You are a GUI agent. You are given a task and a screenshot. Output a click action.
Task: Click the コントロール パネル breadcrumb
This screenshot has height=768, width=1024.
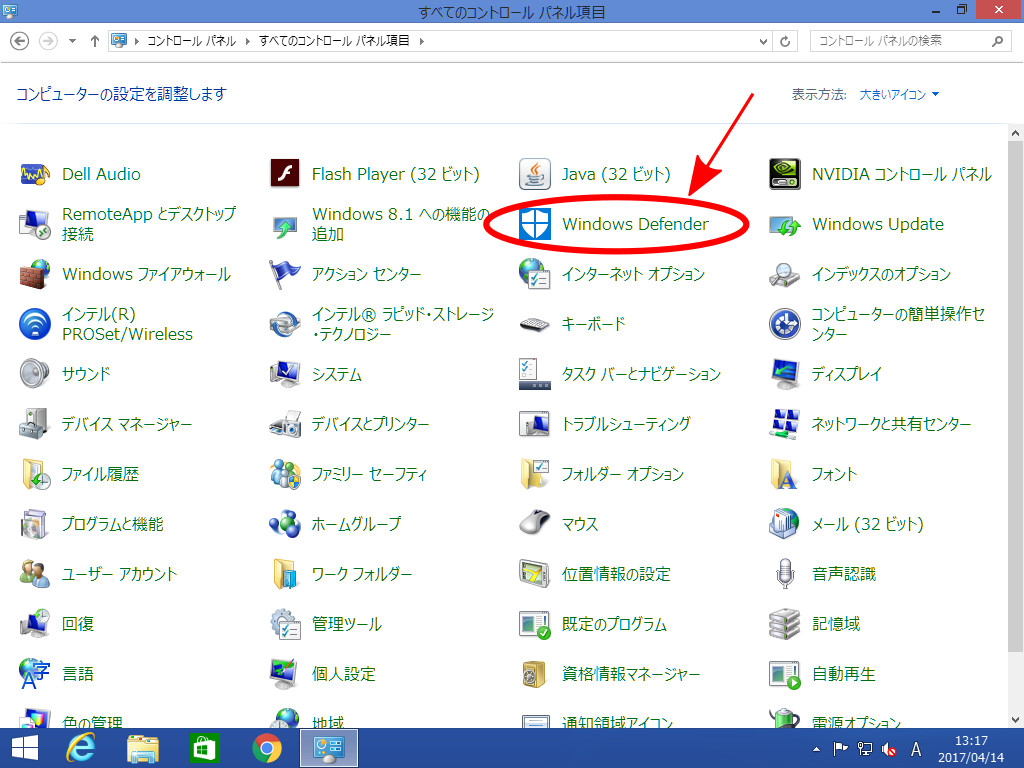[x=191, y=41]
